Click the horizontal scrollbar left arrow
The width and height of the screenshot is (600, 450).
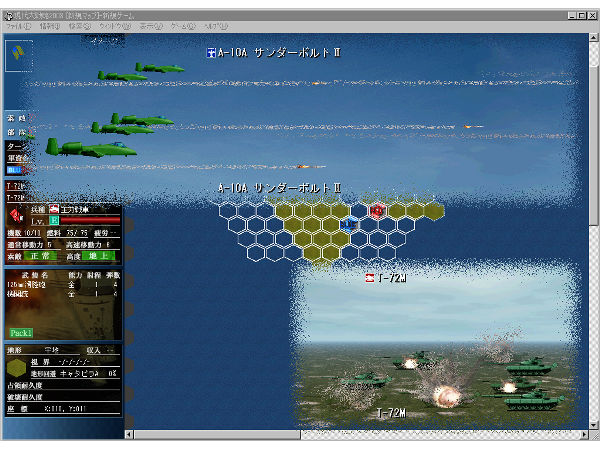pos(129,434)
